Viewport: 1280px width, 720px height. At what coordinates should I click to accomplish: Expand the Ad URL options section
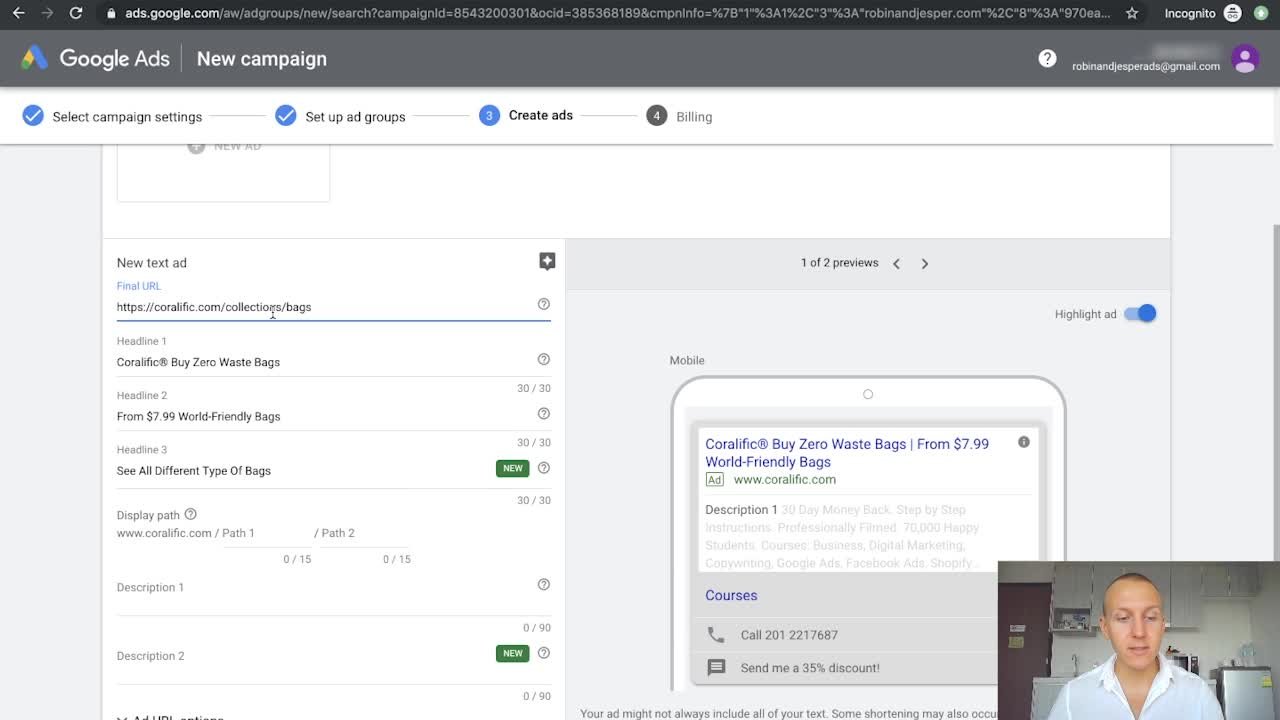[x=170, y=717]
